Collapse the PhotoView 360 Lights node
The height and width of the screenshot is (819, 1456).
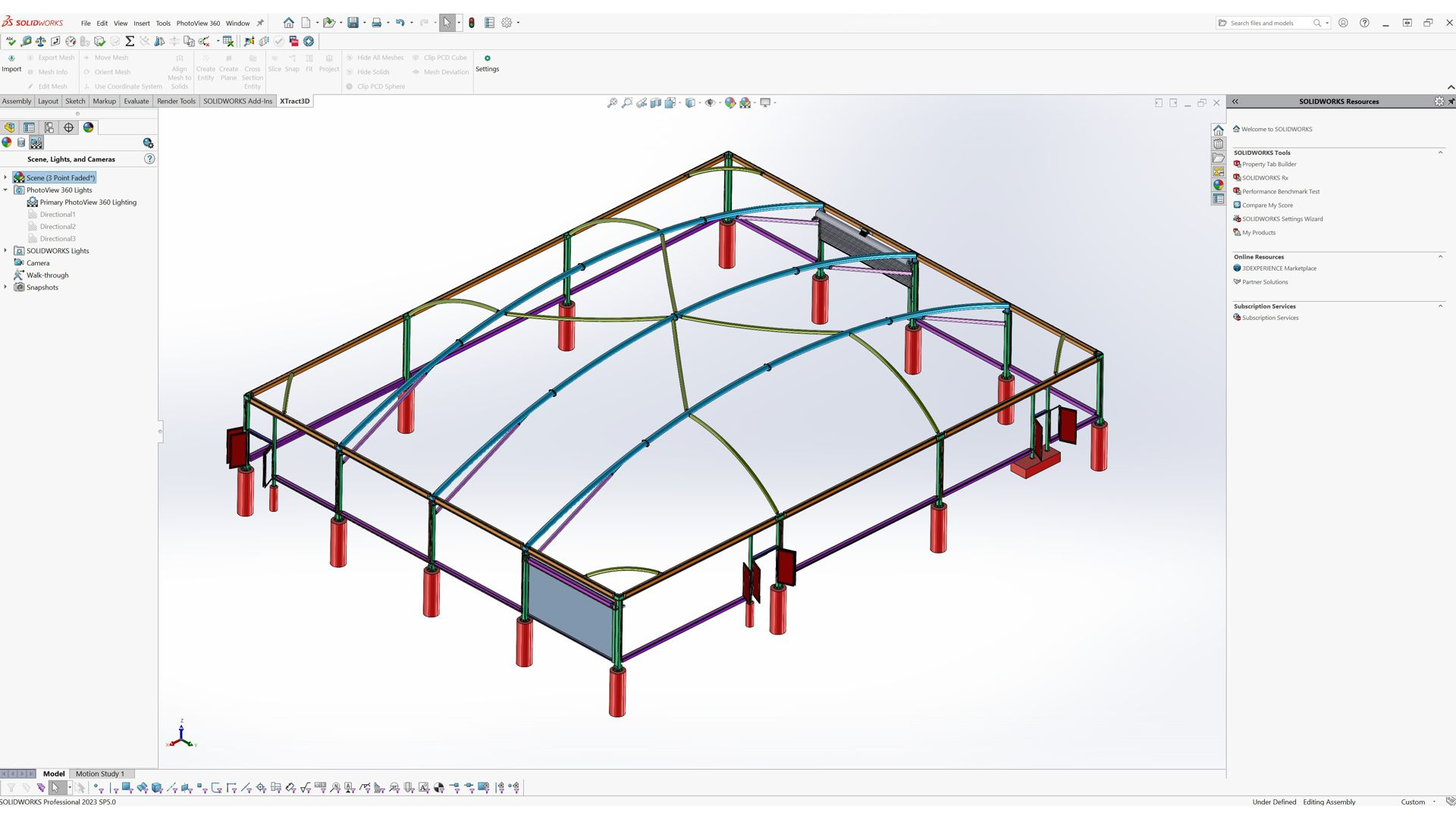click(x=5, y=190)
